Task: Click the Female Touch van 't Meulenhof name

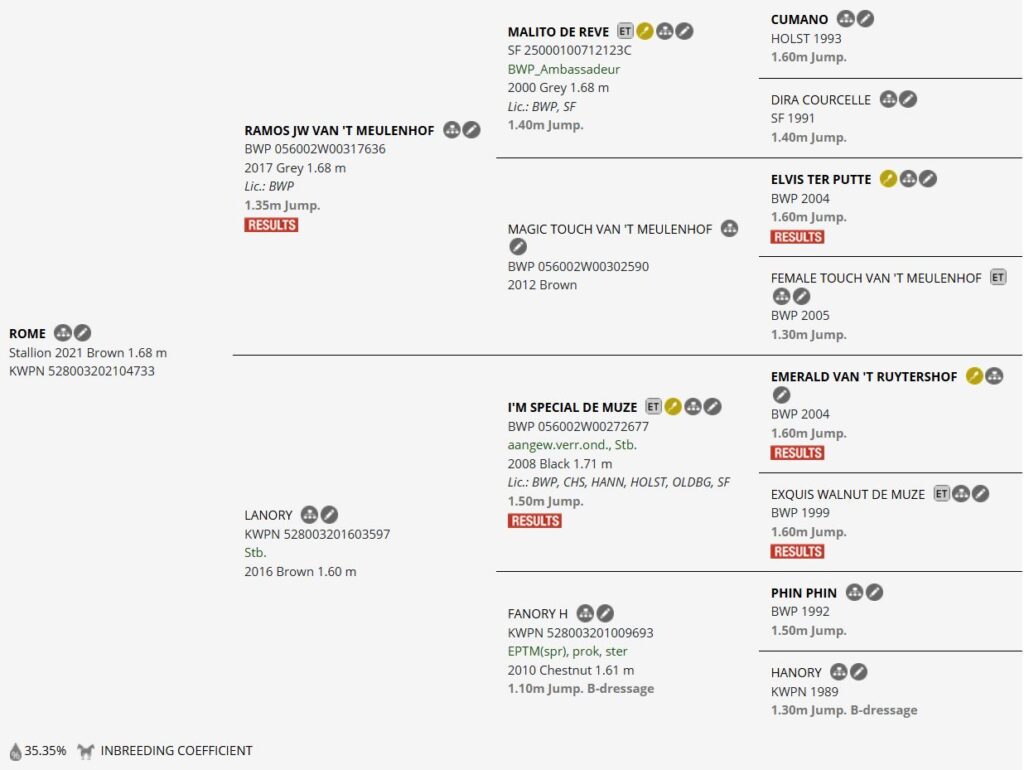Action: (876, 278)
